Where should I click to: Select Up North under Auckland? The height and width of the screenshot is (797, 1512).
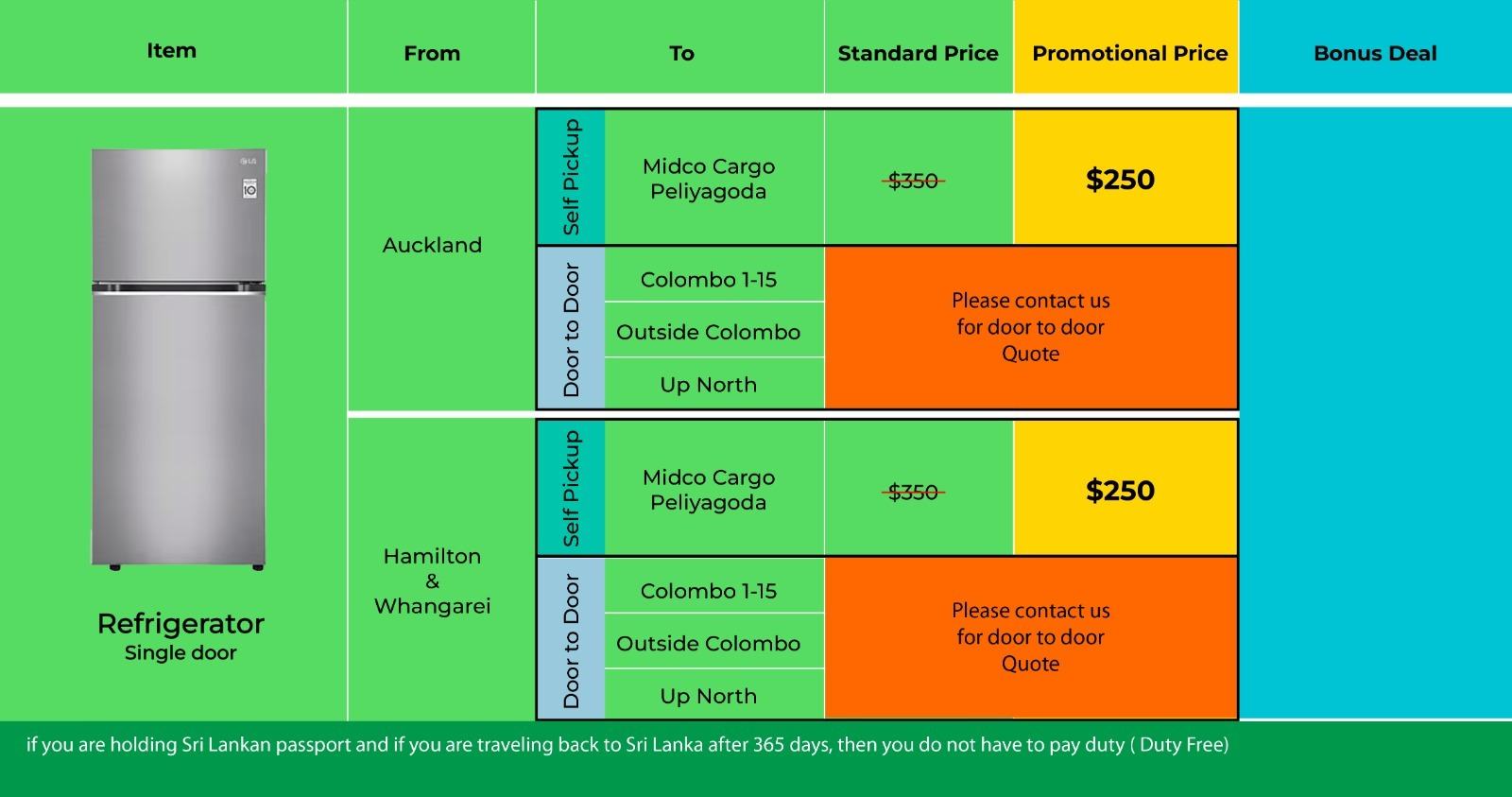point(709,385)
